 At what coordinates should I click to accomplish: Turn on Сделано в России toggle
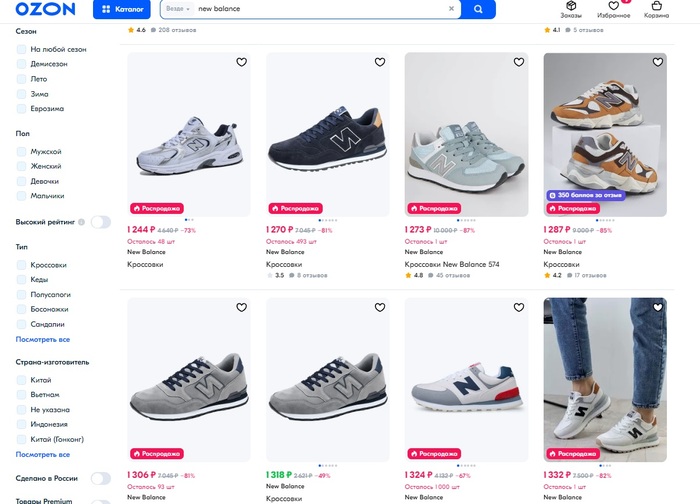100,479
